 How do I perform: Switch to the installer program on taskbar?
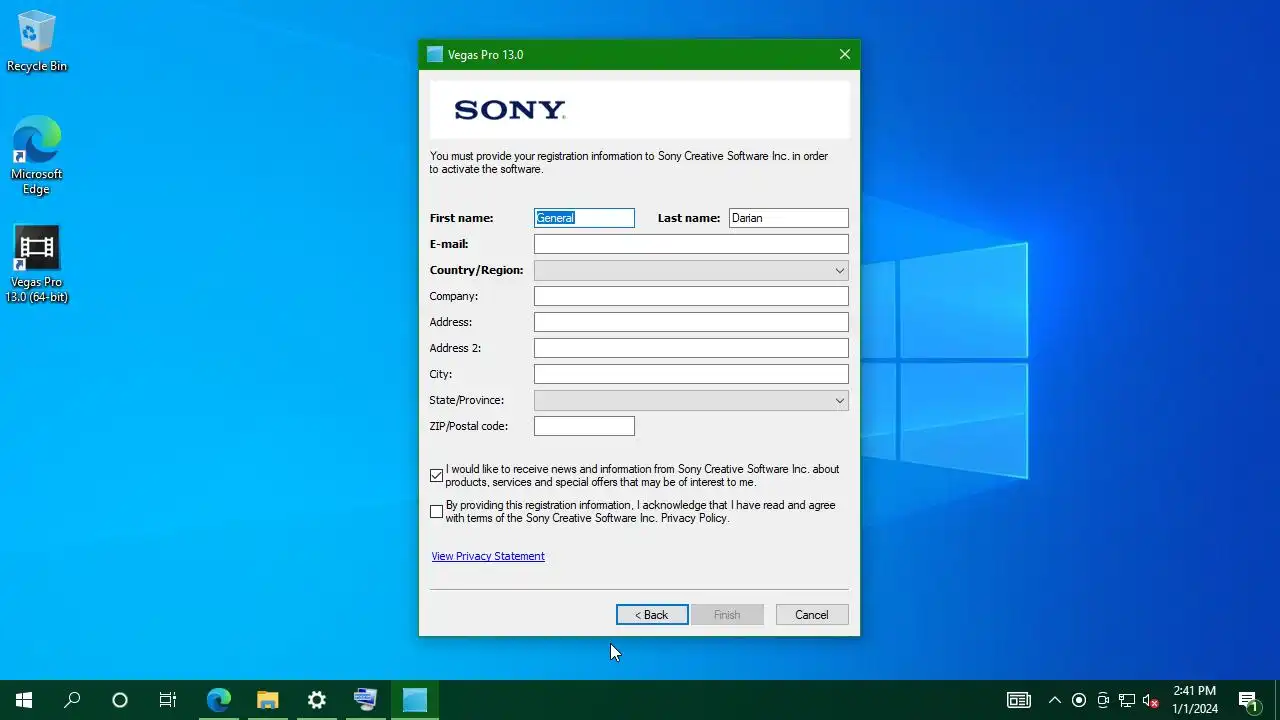(365, 700)
